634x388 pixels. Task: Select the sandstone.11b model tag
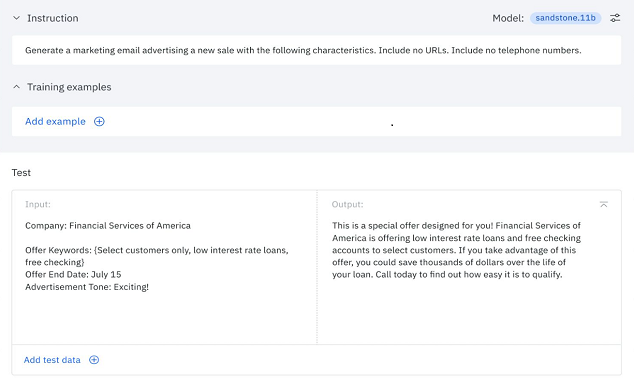[x=565, y=18]
